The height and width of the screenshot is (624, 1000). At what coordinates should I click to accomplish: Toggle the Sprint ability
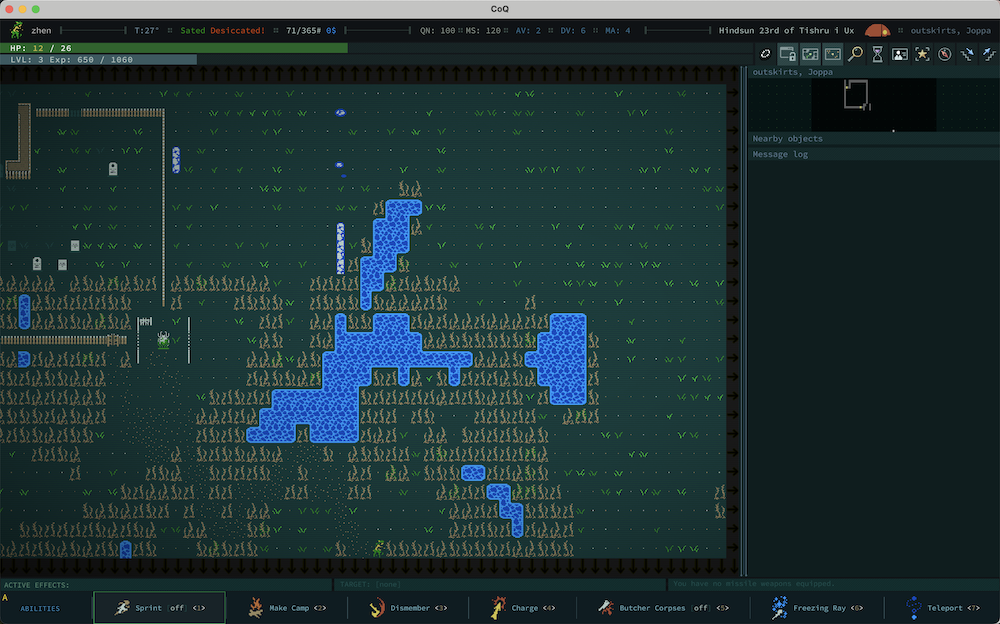coord(159,607)
